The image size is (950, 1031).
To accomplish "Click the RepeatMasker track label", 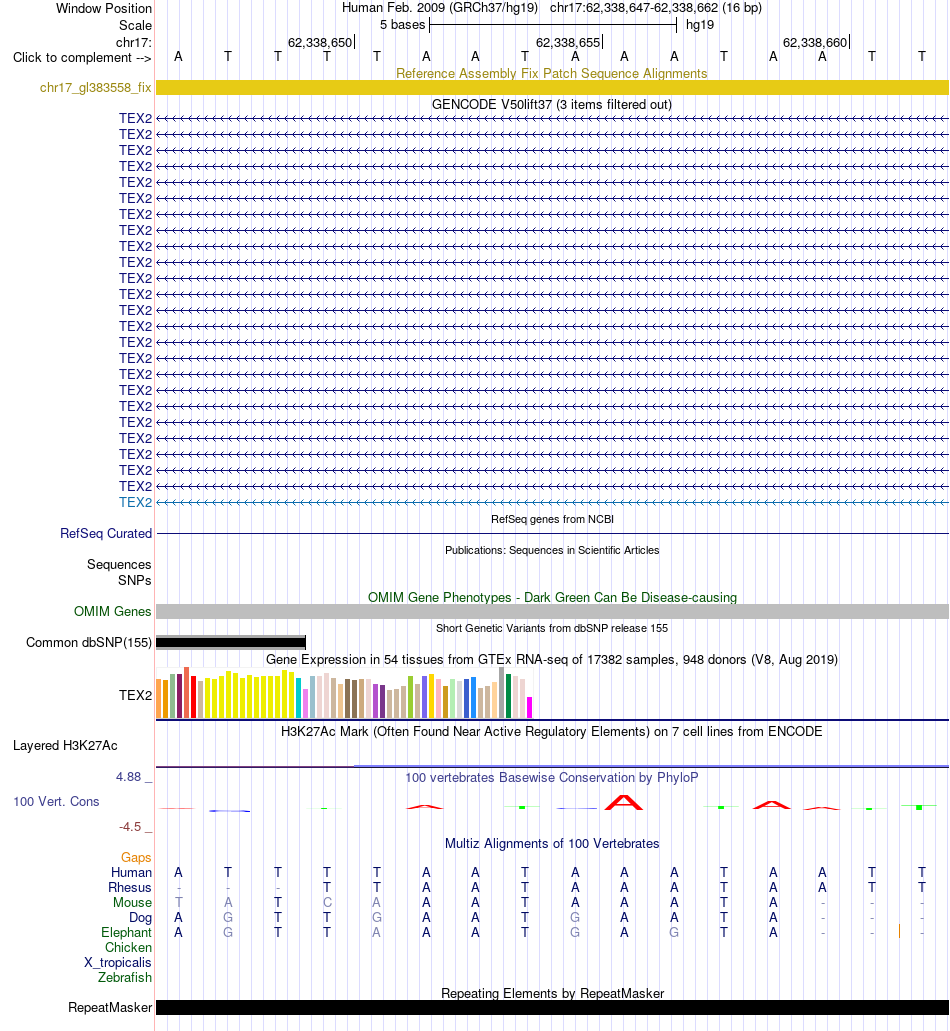I will [x=110, y=1007].
